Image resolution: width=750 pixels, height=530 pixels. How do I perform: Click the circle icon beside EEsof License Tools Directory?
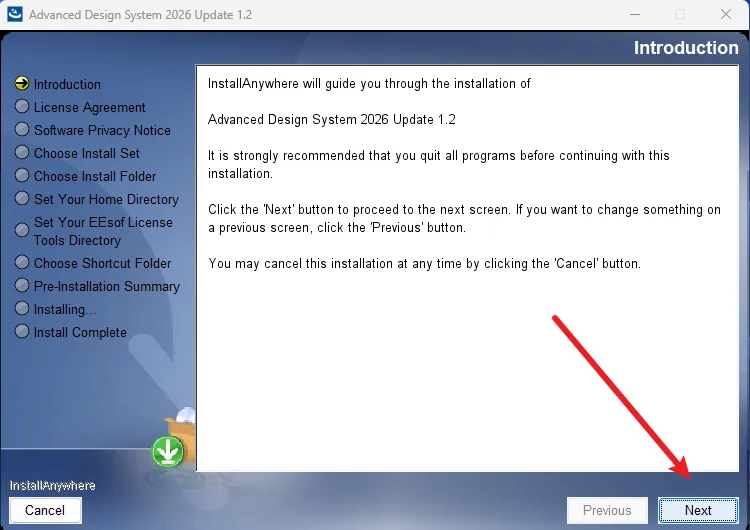click(x=22, y=230)
